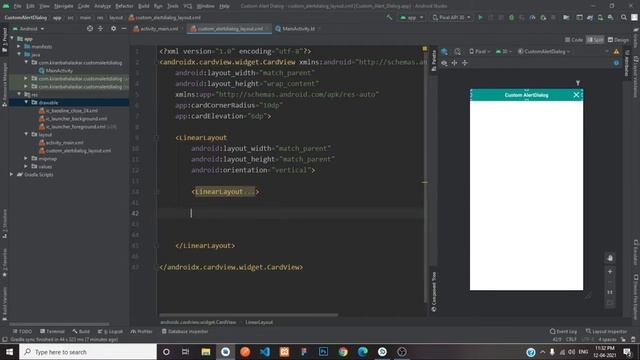Click LinearLayout in the editor breadcrumb
Image resolution: width=640 pixels, height=360 pixels.
pyautogui.click(x=259, y=322)
